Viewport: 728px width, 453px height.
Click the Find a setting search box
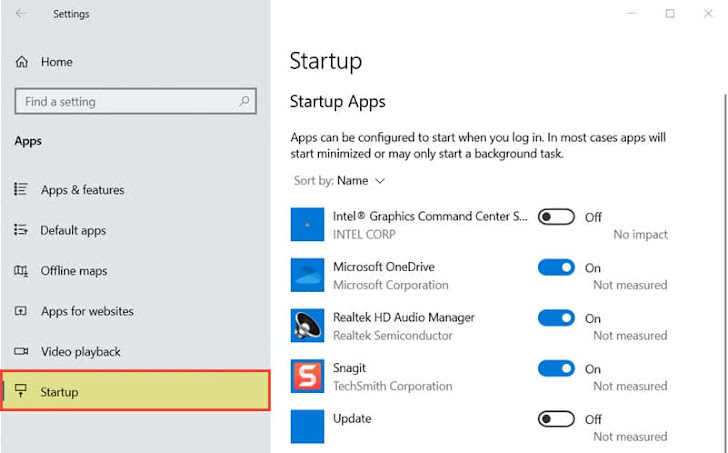click(x=135, y=101)
